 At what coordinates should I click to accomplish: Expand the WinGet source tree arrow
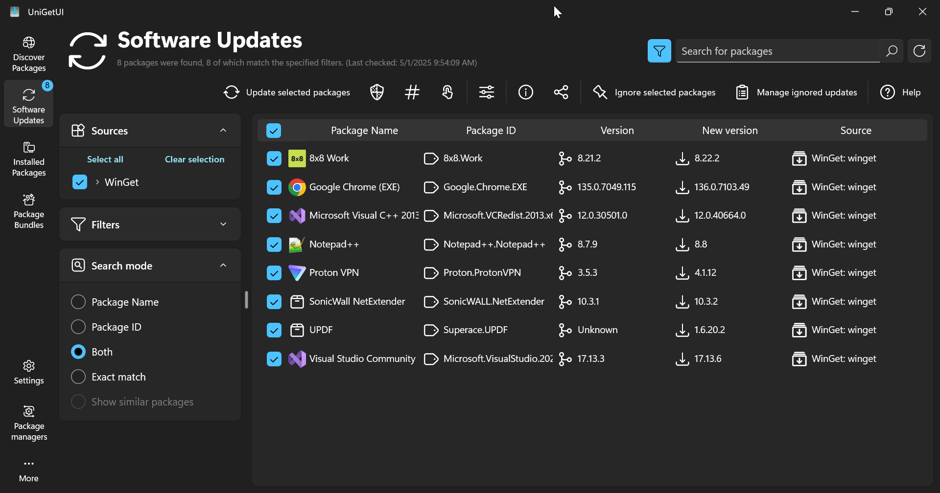(97, 182)
